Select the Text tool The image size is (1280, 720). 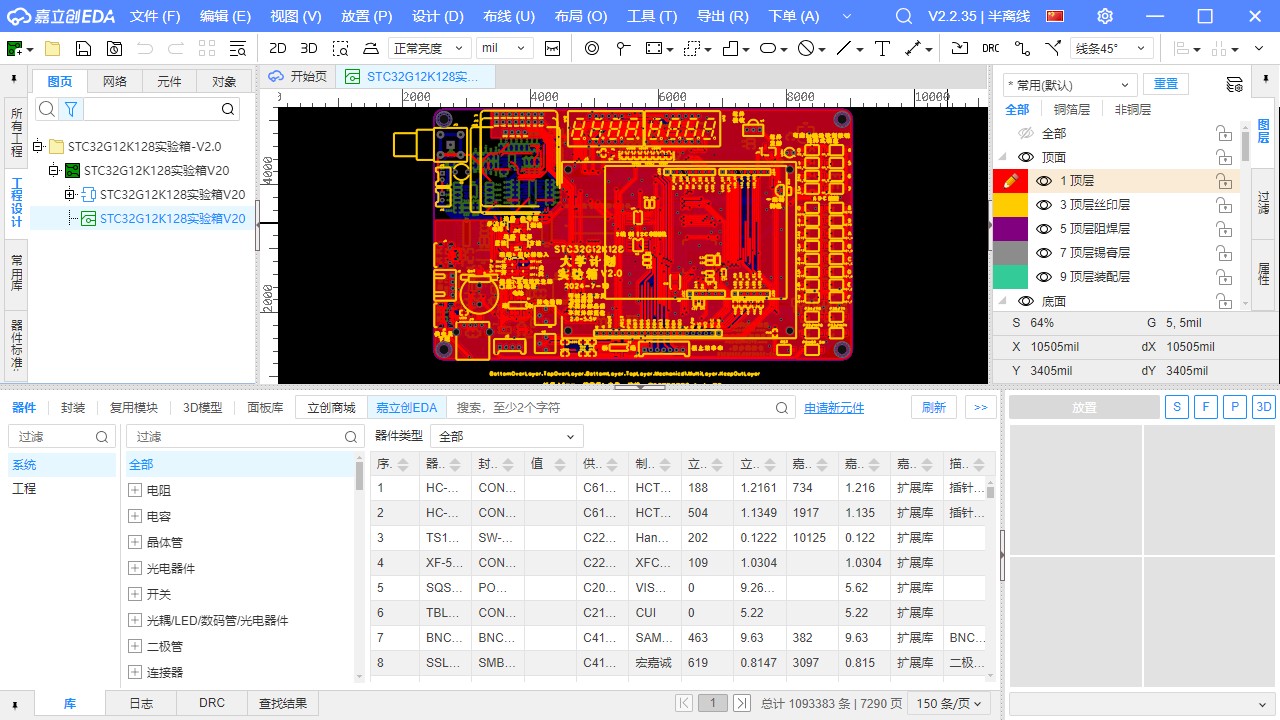[x=882, y=48]
